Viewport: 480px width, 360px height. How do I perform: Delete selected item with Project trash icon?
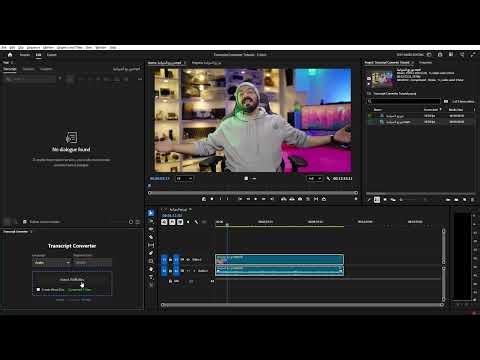click(472, 200)
